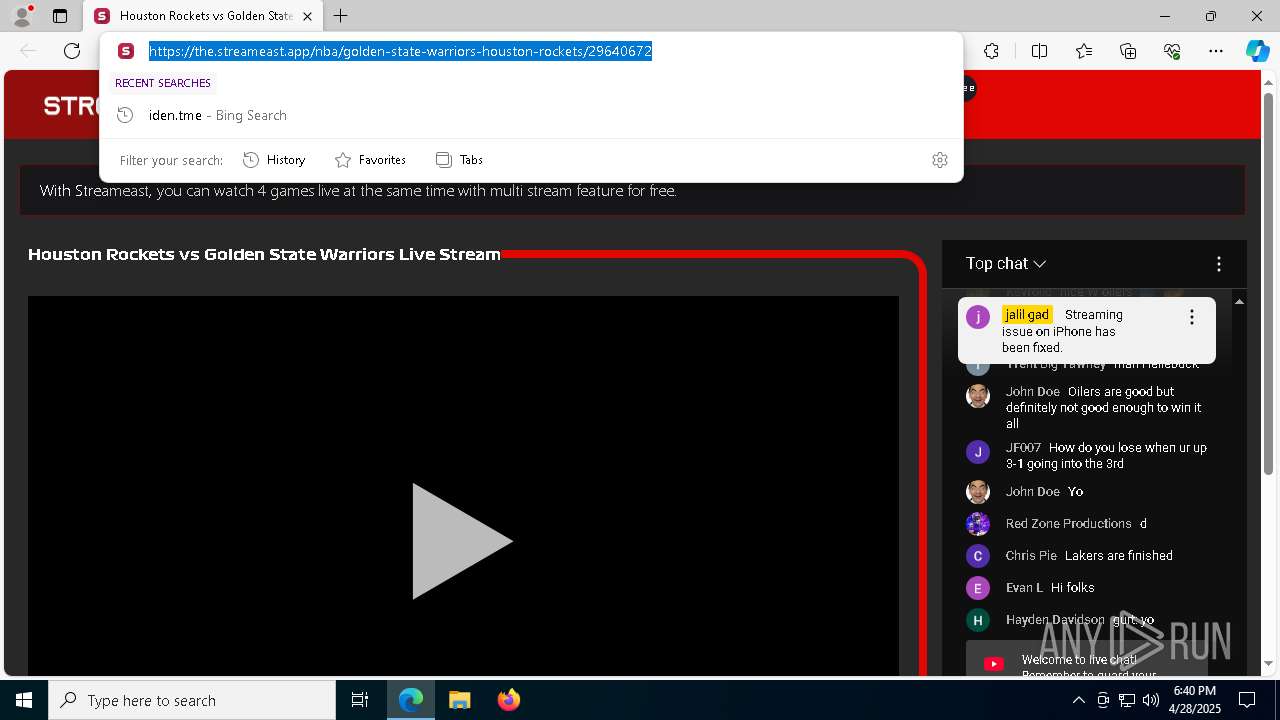Click Houston Rockets vs Golden State Warriors heading
1280x720 pixels.
click(264, 254)
